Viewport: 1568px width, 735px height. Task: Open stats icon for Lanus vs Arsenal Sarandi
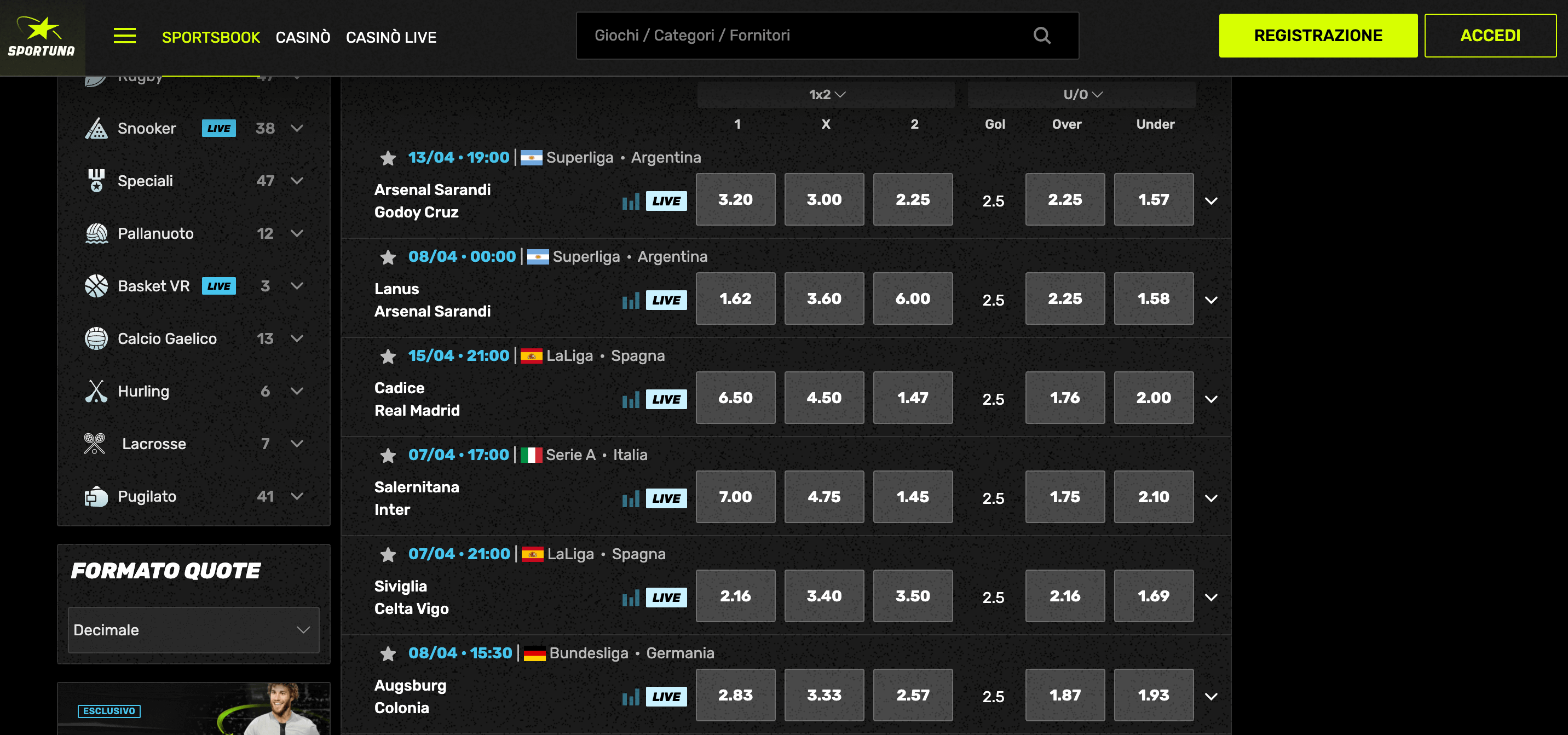pos(631,300)
